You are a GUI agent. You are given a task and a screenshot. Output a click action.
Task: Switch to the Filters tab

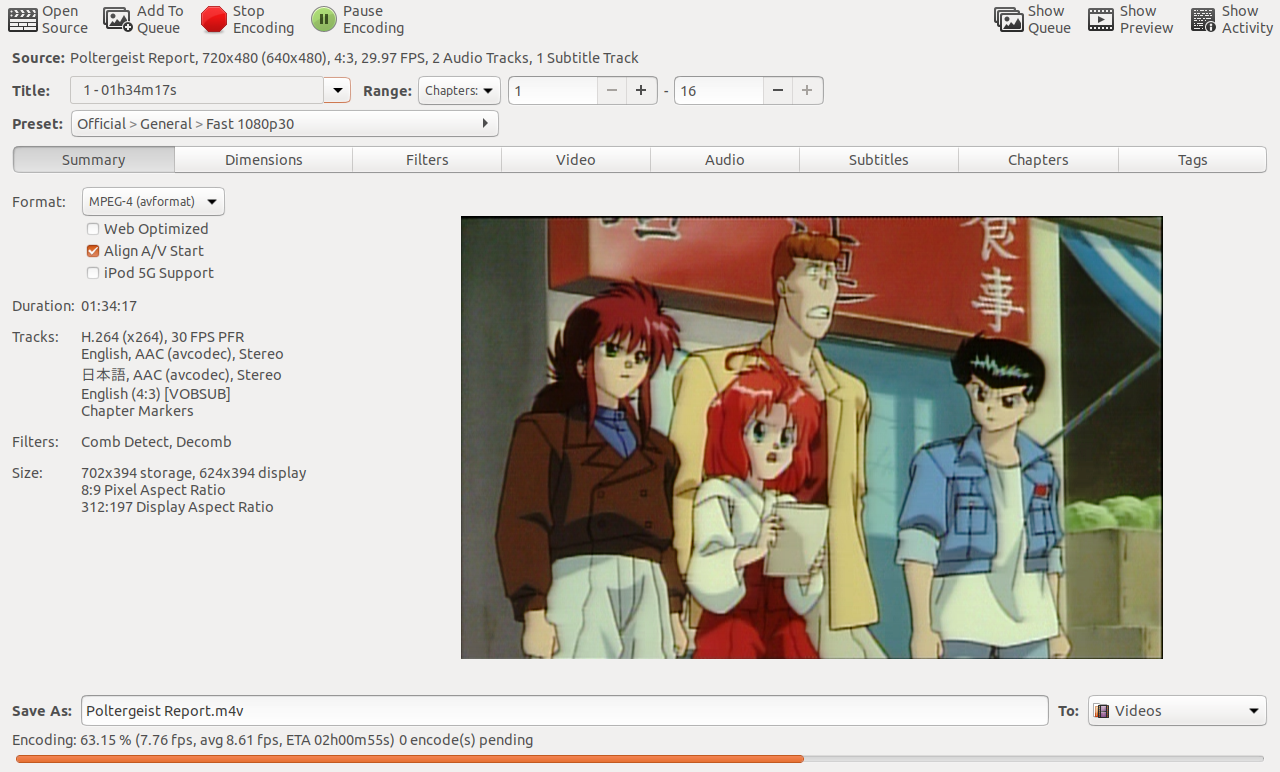[427, 160]
